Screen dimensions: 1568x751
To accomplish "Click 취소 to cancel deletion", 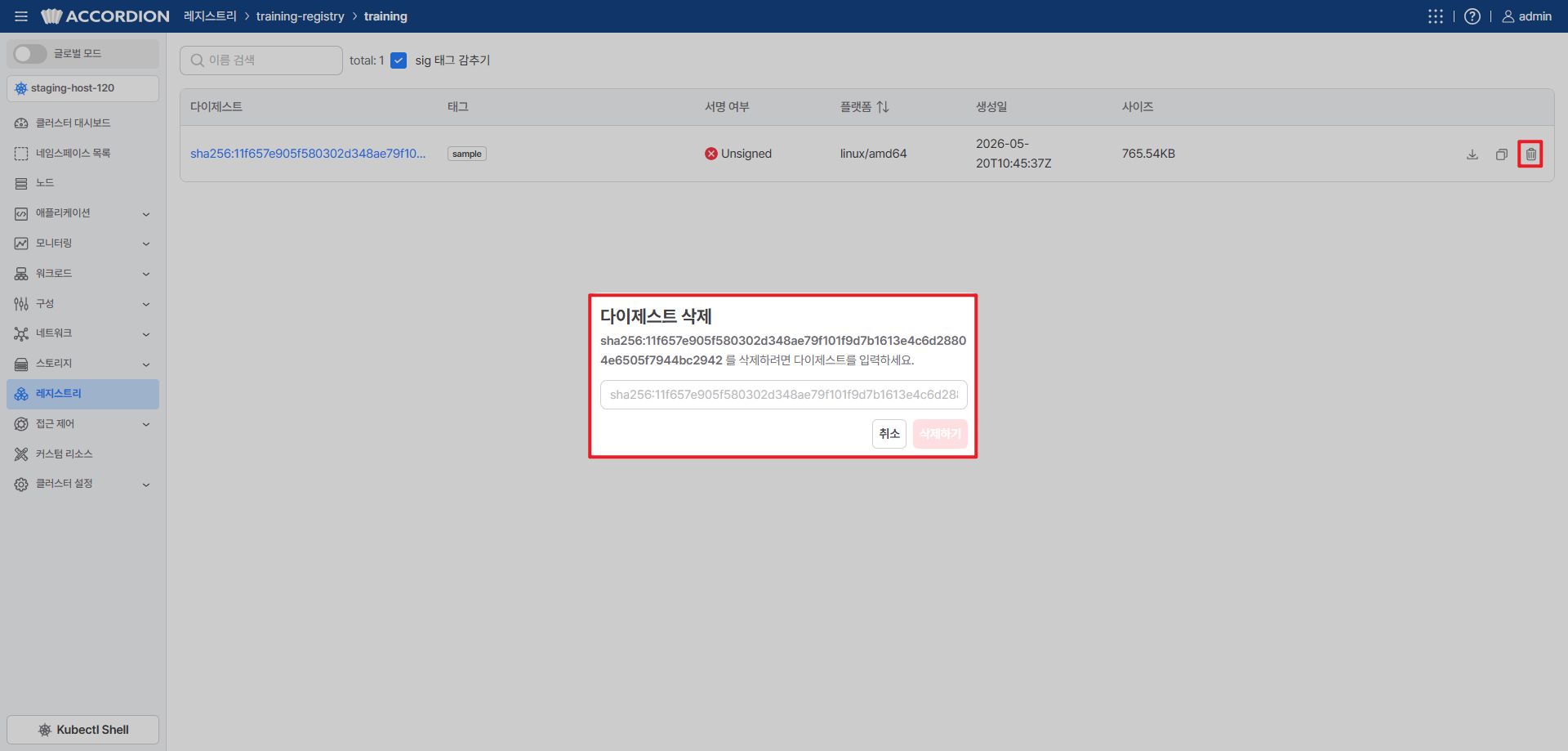I will [889, 434].
